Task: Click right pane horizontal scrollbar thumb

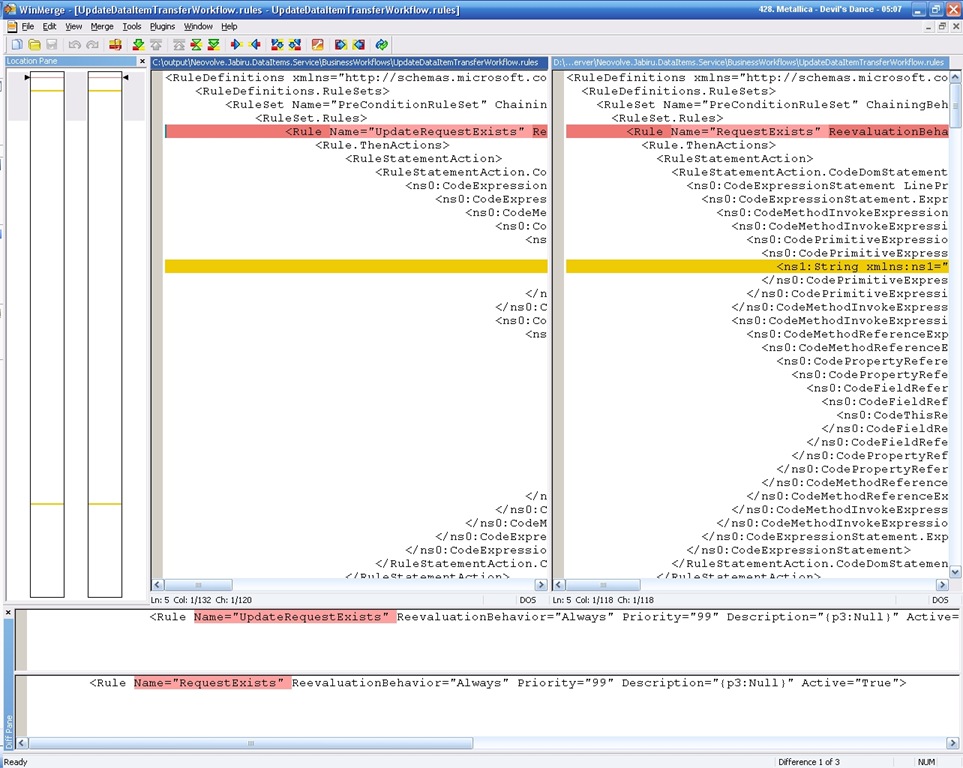Action: point(603,585)
